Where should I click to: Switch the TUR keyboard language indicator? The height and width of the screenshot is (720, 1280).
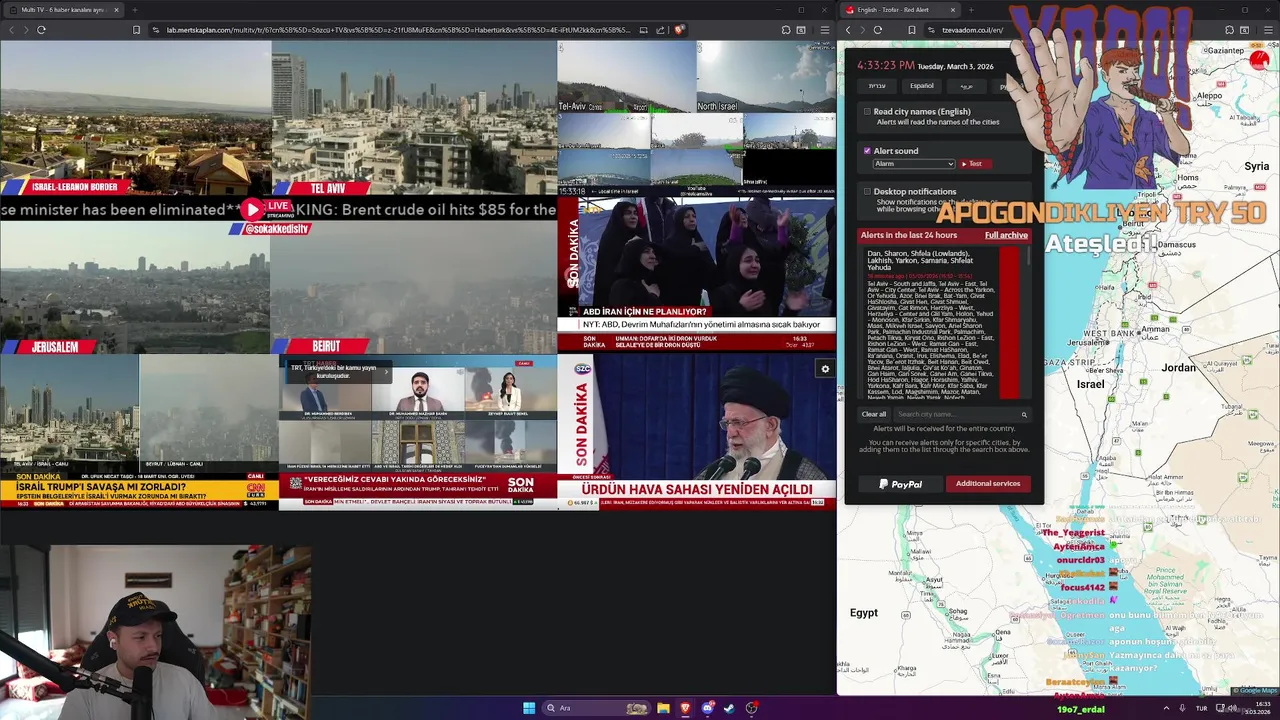click(x=1201, y=708)
